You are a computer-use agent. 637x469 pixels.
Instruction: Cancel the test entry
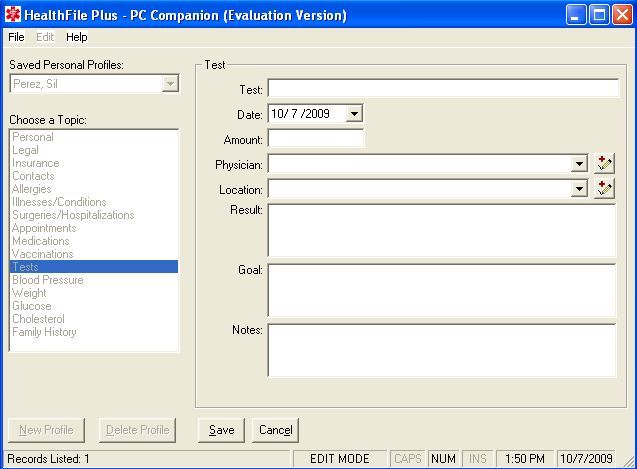(x=275, y=430)
